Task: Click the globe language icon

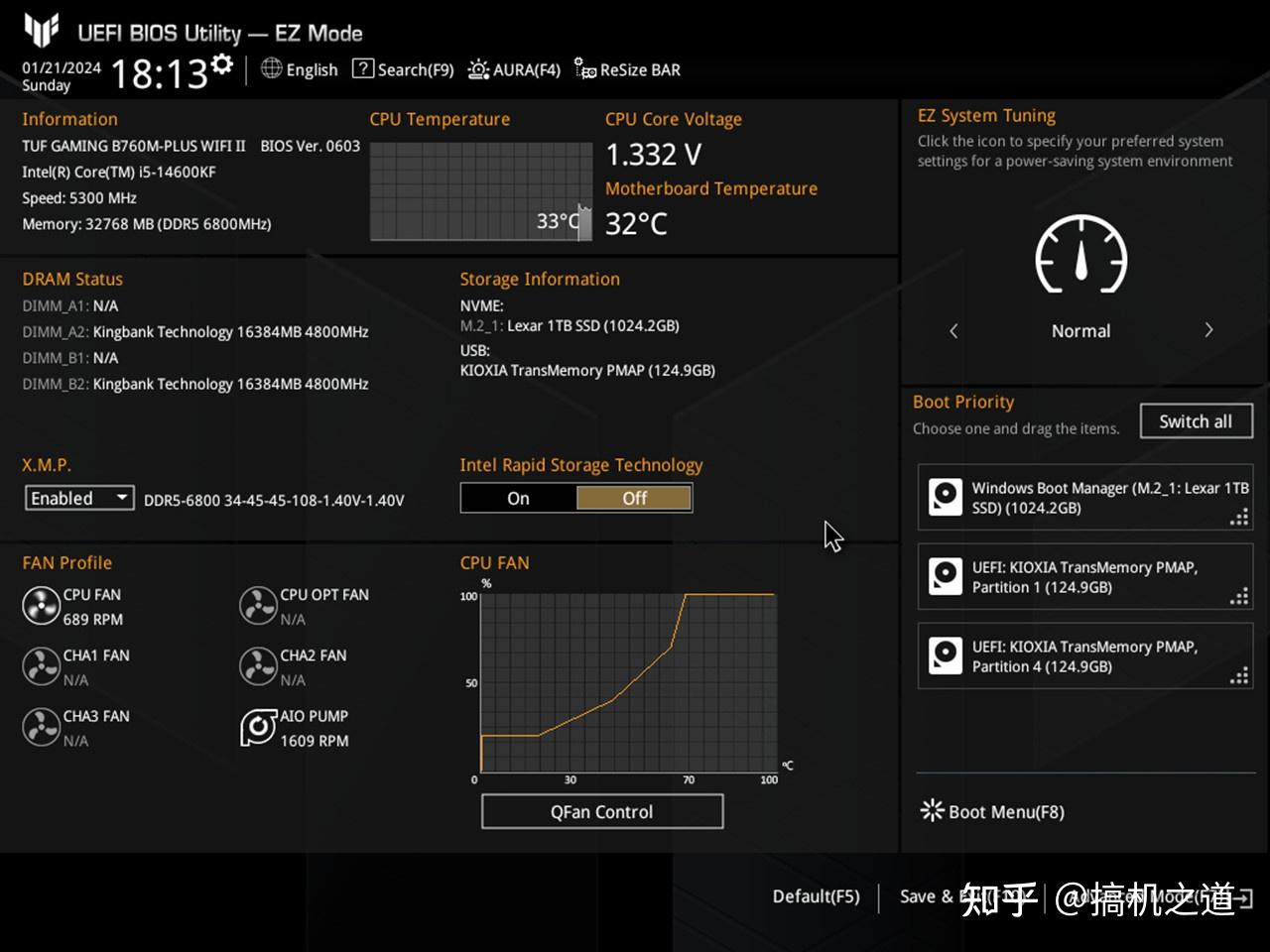Action: click(x=271, y=68)
